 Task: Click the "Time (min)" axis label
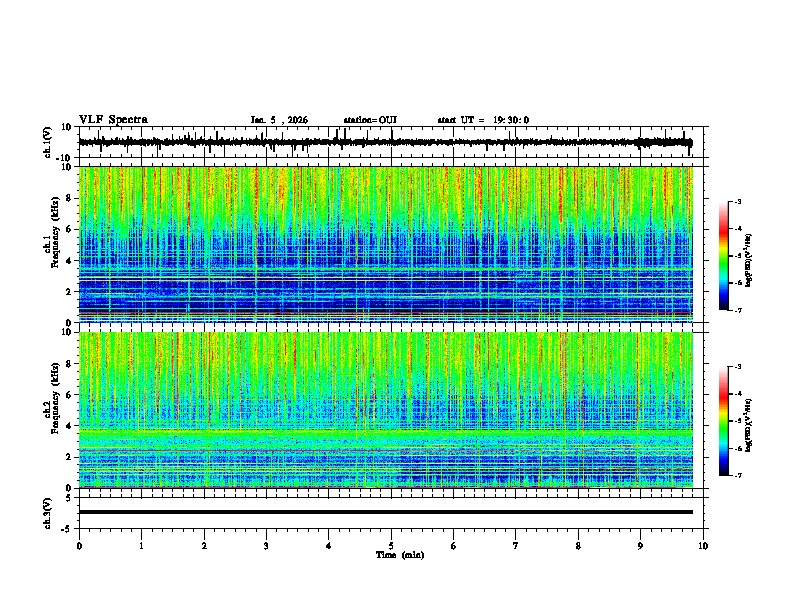[x=400, y=555]
